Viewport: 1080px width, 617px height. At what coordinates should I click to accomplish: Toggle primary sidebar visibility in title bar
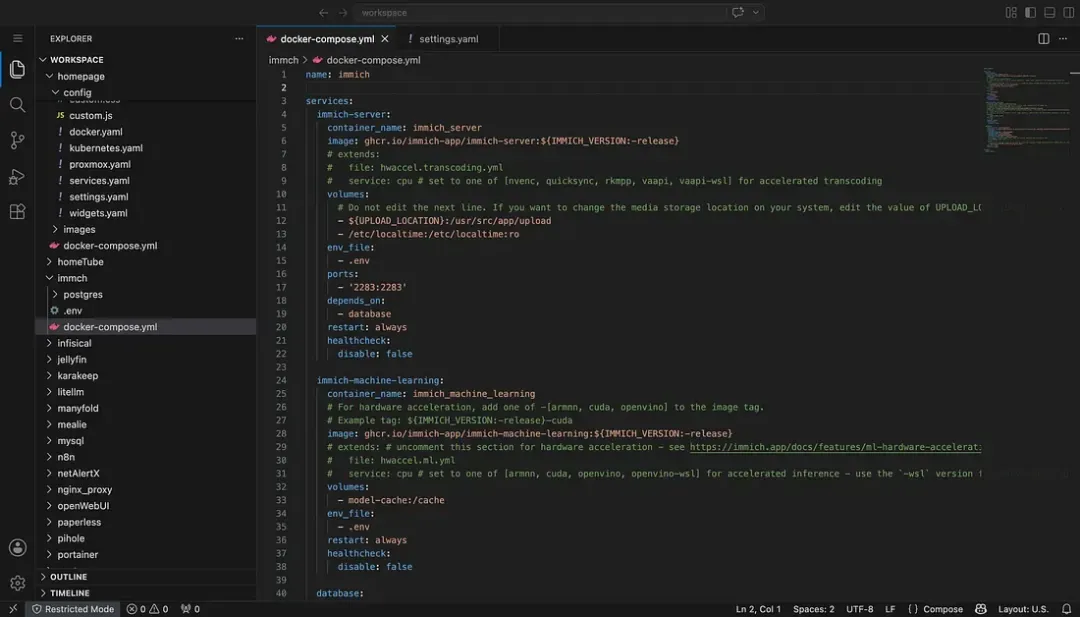1030,12
